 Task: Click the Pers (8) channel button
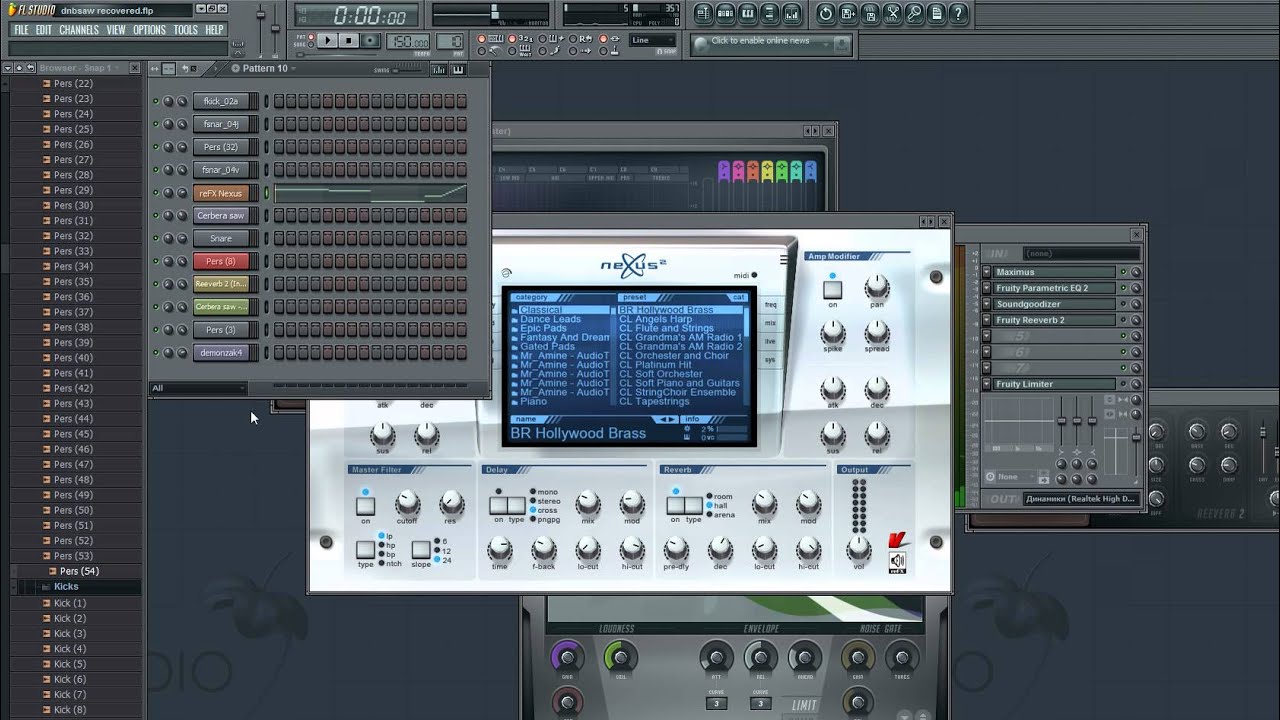pyautogui.click(x=221, y=262)
